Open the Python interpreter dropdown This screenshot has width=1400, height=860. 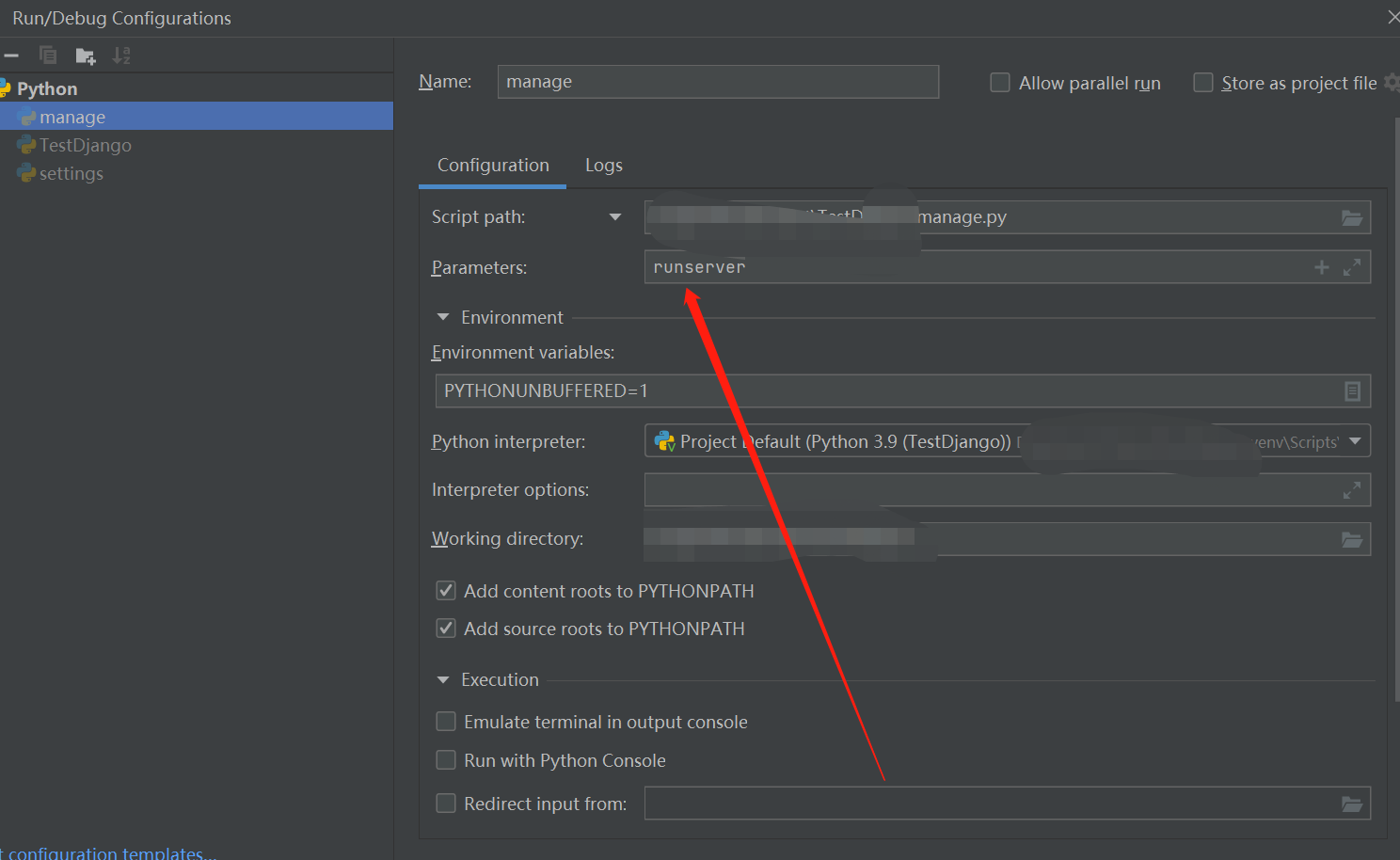pos(1355,440)
